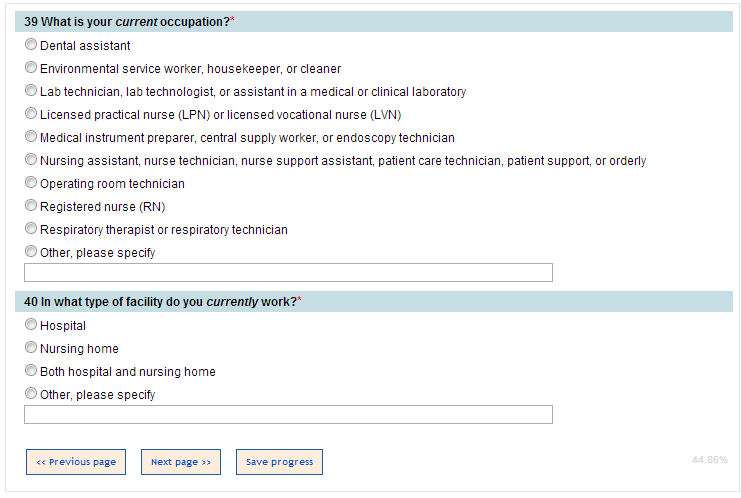Select the Dental assistant occupation option
The height and width of the screenshot is (498, 741).
tap(31, 45)
